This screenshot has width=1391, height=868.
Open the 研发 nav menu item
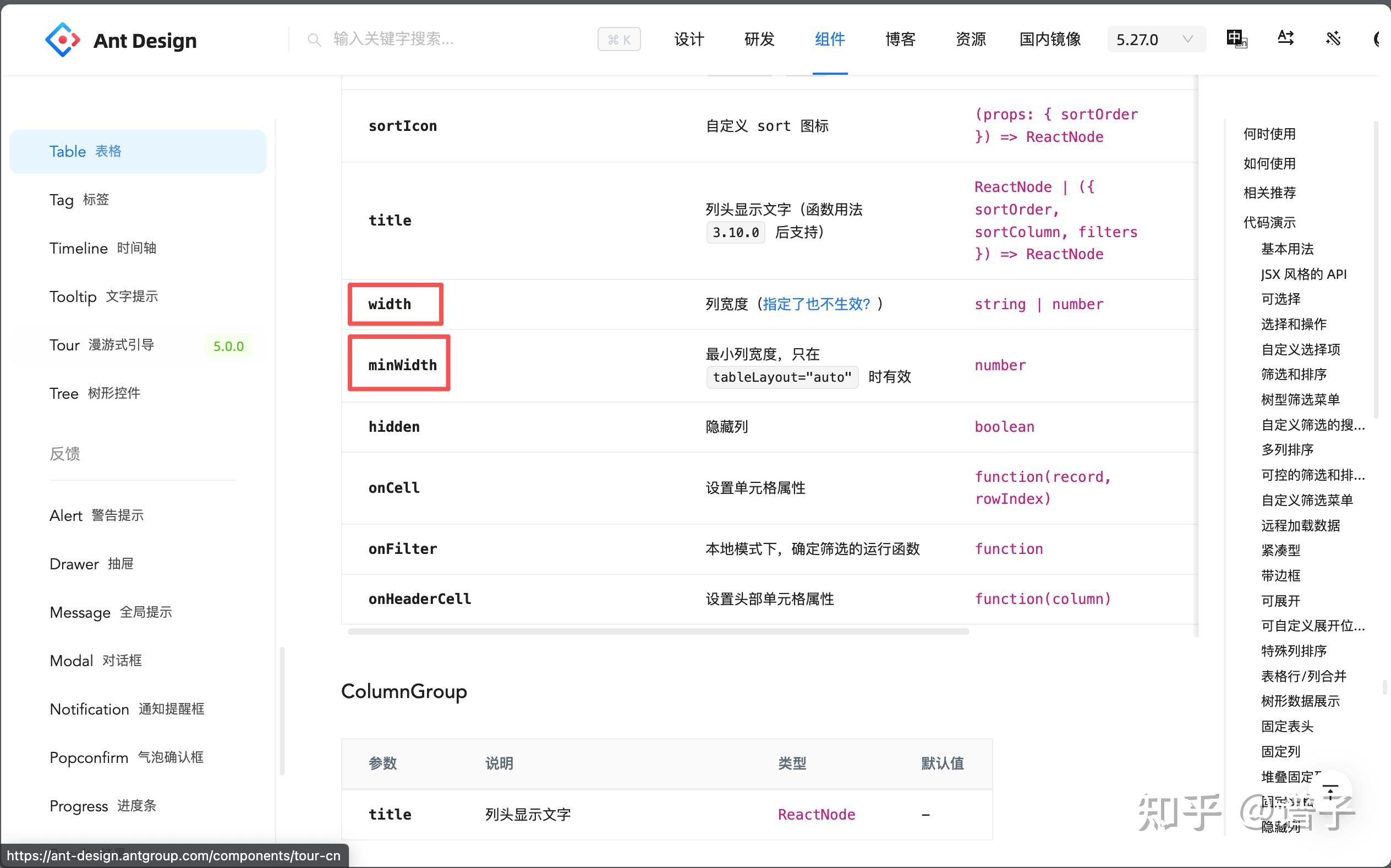tap(759, 39)
